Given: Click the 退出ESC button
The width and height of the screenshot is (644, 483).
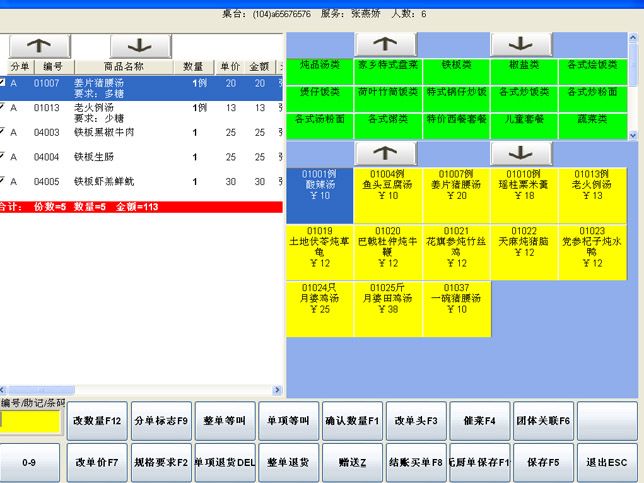Looking at the screenshot, I should 606,462.
